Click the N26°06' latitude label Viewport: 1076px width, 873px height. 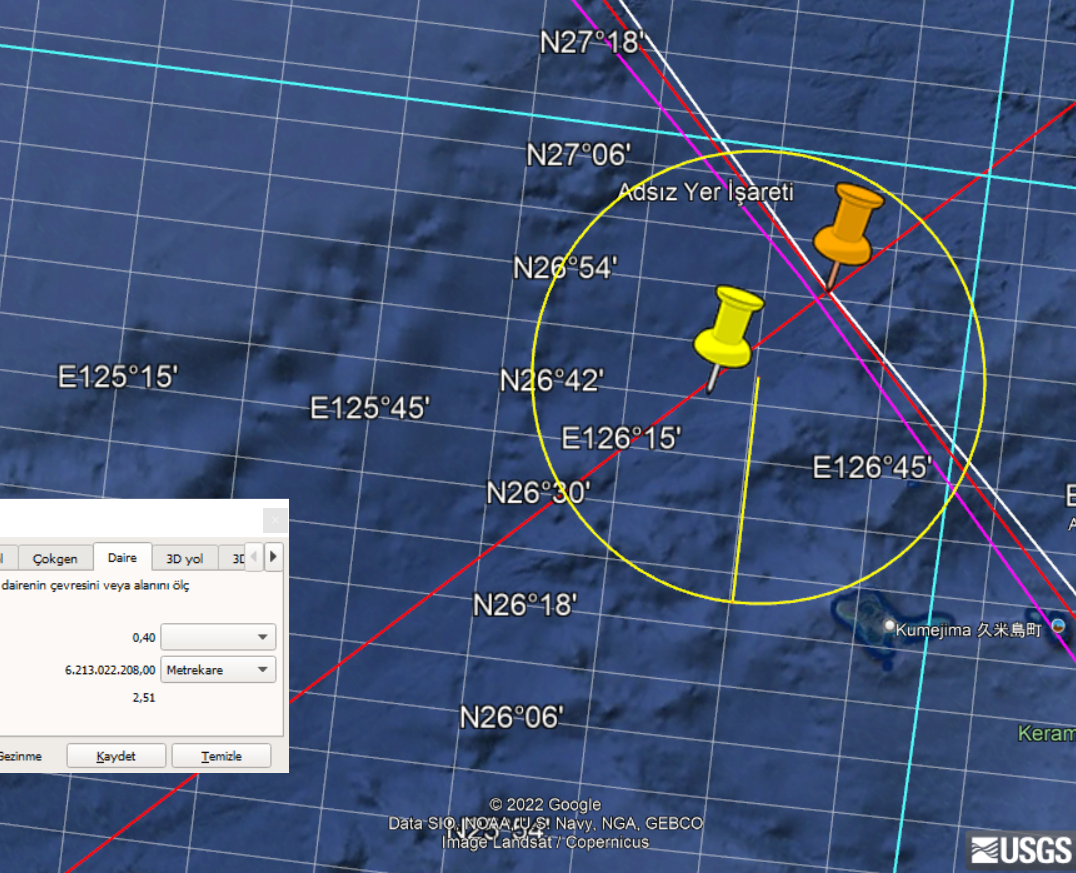click(x=512, y=718)
